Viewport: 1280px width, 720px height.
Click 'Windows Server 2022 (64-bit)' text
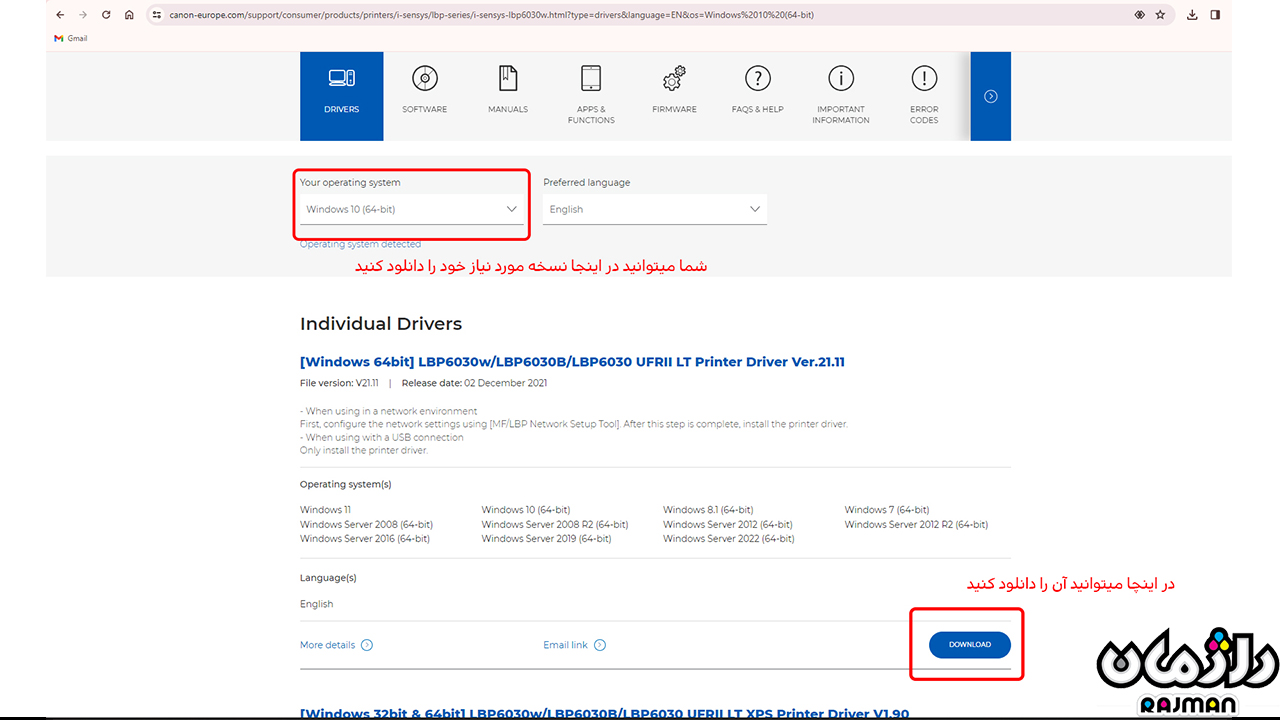729,538
